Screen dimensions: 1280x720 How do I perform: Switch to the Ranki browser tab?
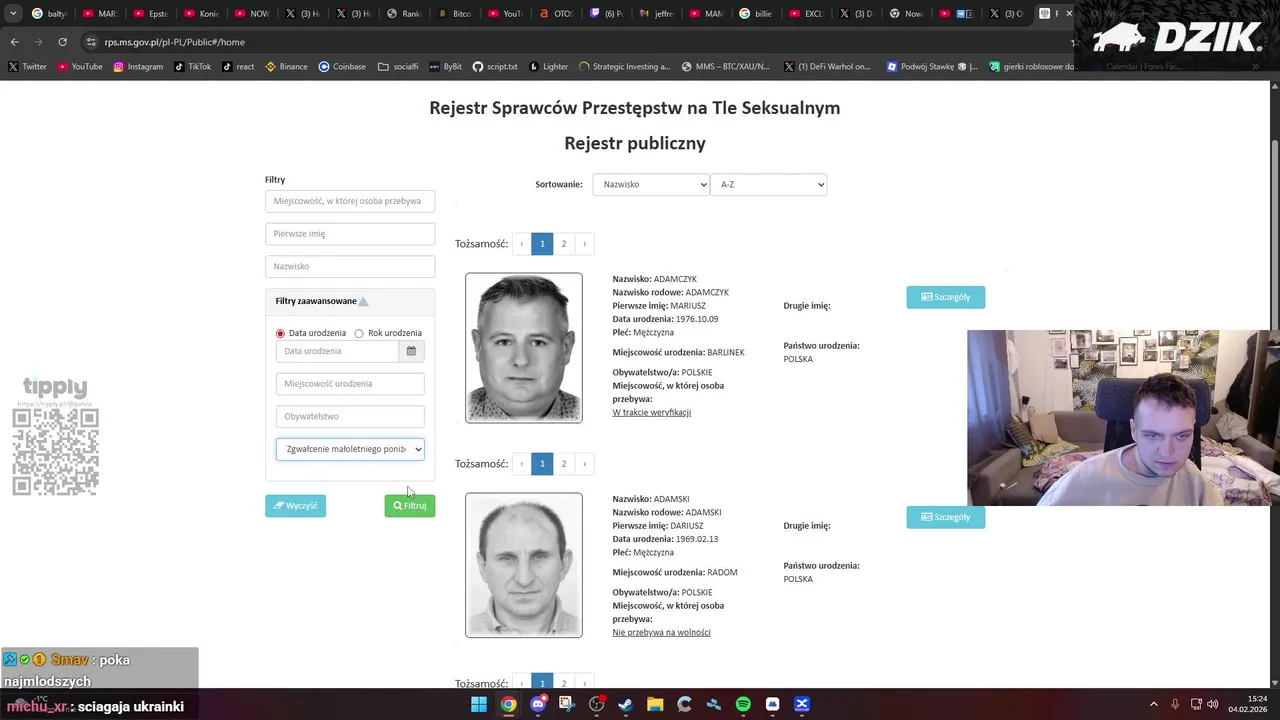(x=405, y=14)
